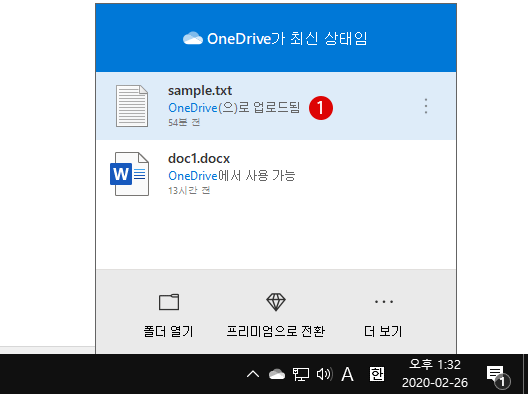Screen dimensions: 528x394
Task: Click the '13시간 전' timestamp
Action: [x=189, y=191]
